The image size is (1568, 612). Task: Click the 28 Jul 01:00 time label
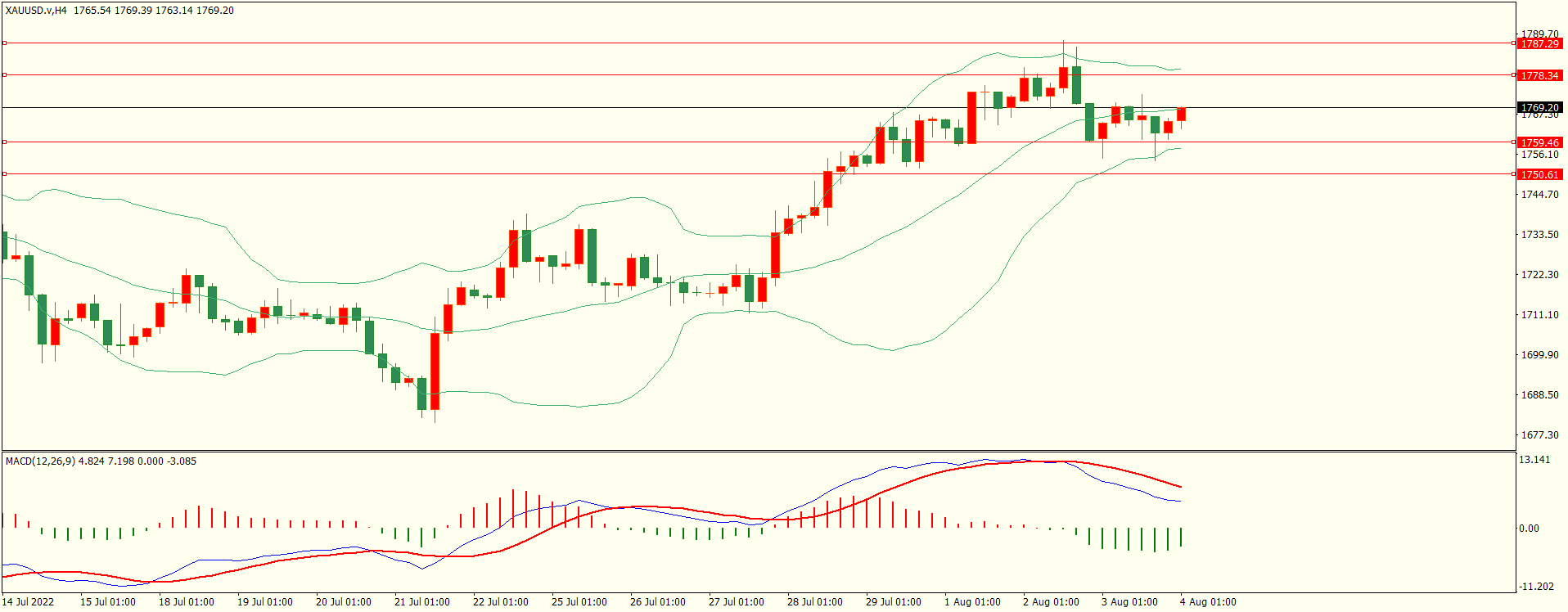tap(815, 602)
